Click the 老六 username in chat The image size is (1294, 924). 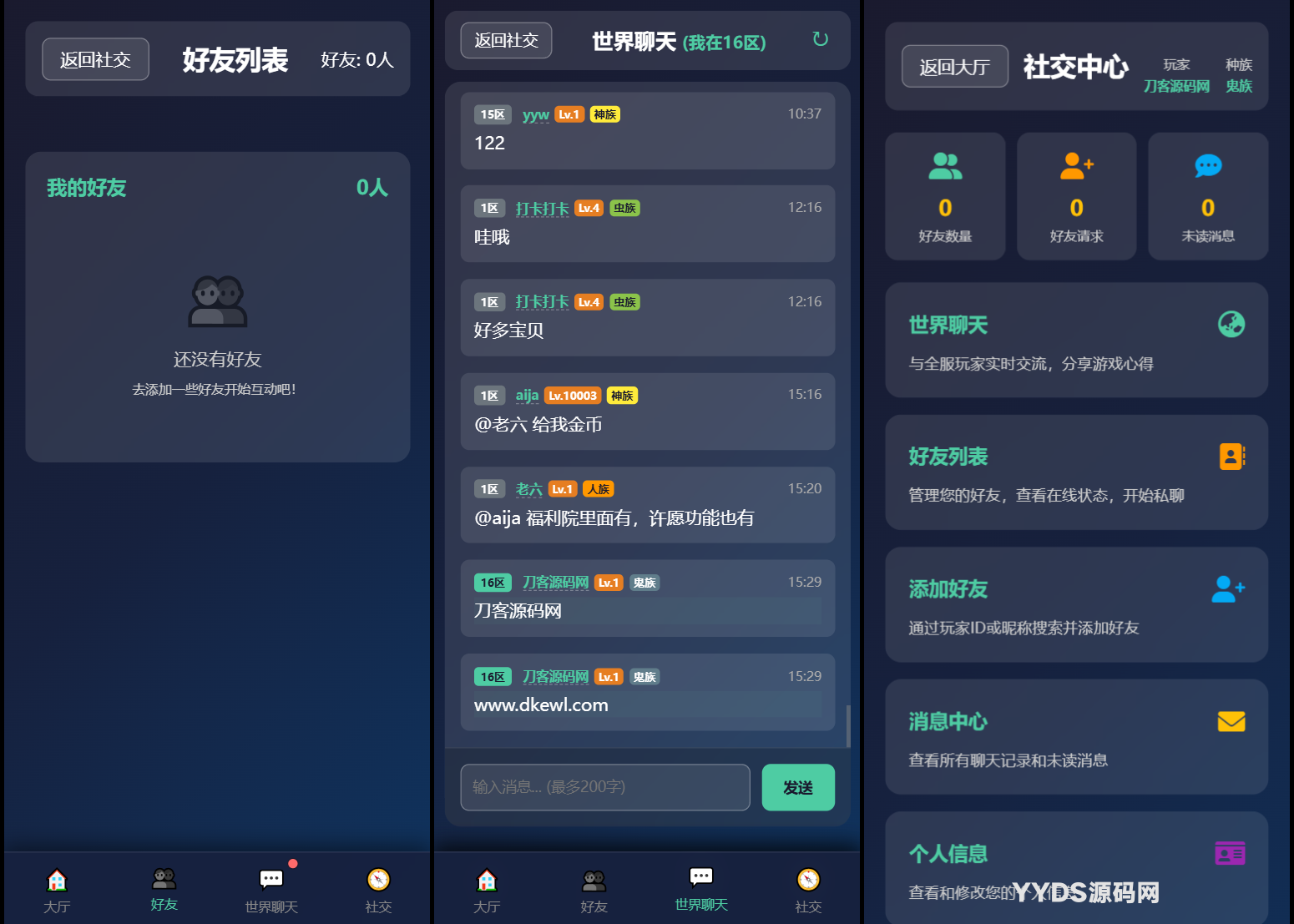[x=529, y=489]
